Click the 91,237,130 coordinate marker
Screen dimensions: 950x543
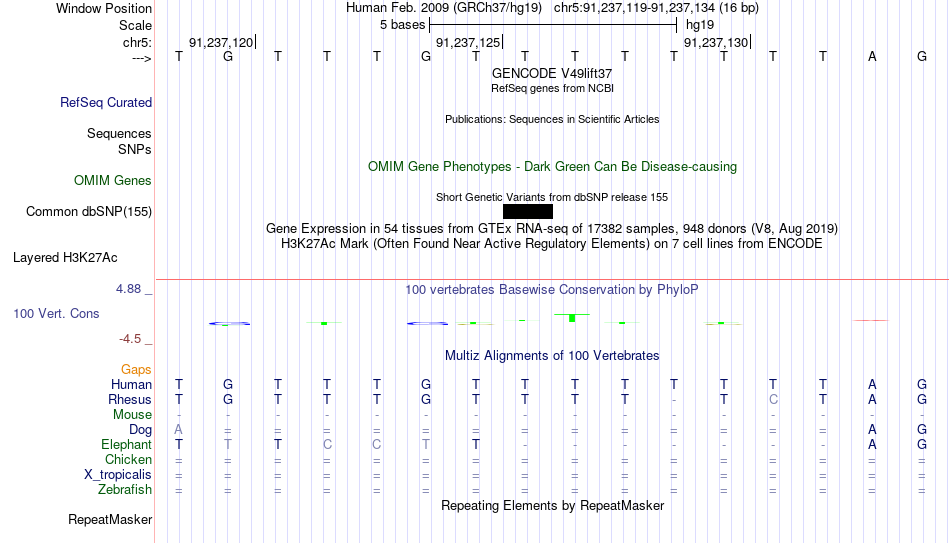coord(716,42)
